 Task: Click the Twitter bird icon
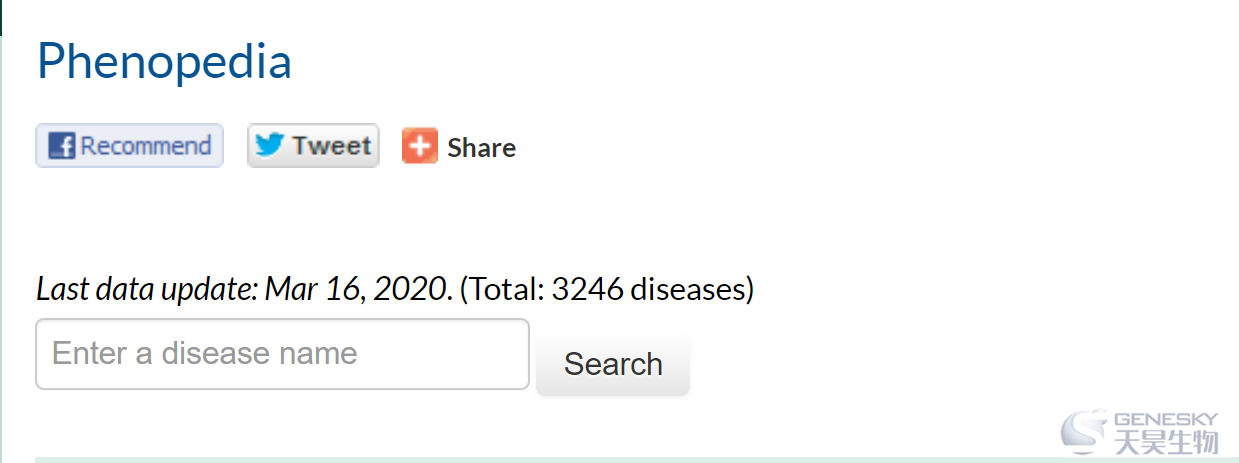click(x=269, y=145)
